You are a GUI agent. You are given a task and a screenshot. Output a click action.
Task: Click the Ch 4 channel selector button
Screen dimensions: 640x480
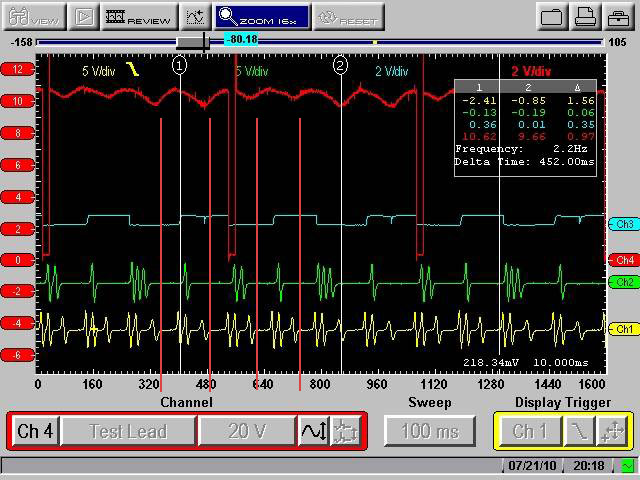(35, 431)
